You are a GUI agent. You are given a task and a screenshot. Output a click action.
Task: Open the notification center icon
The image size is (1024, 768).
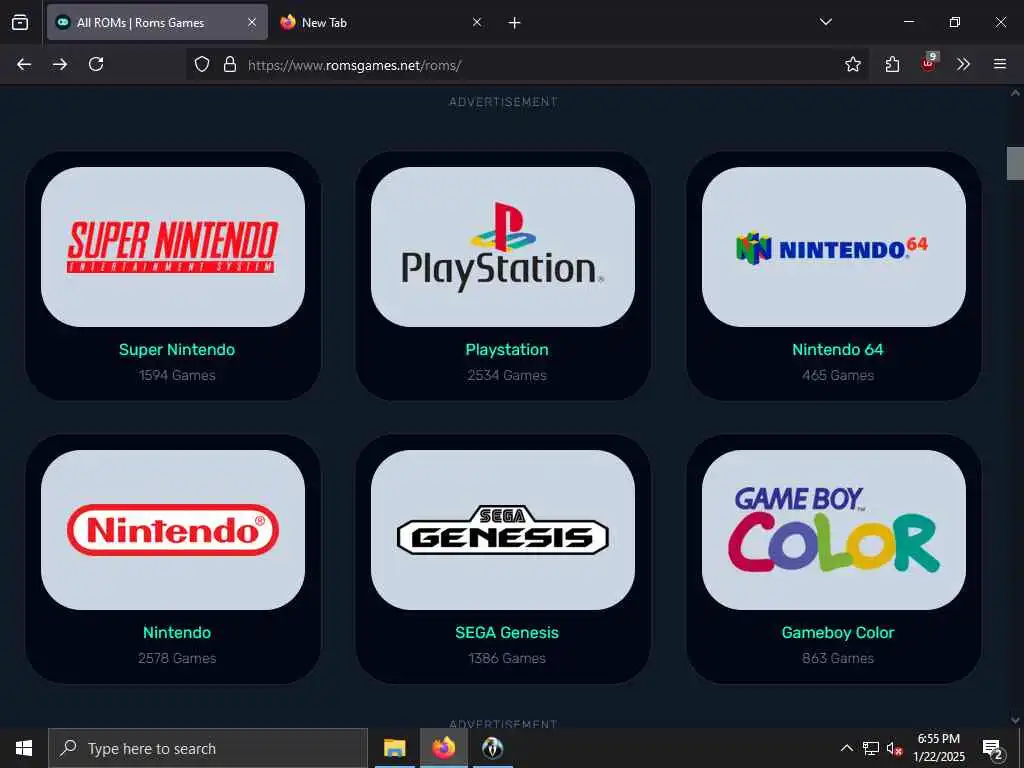coord(993,748)
